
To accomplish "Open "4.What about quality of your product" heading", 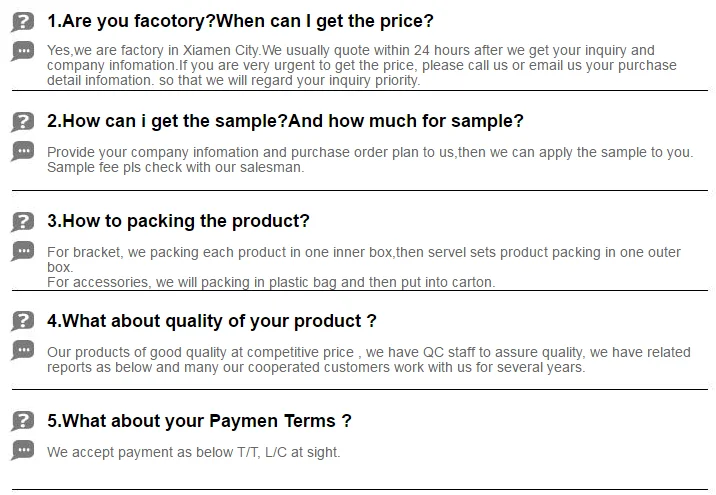I will pyautogui.click(x=211, y=321).
